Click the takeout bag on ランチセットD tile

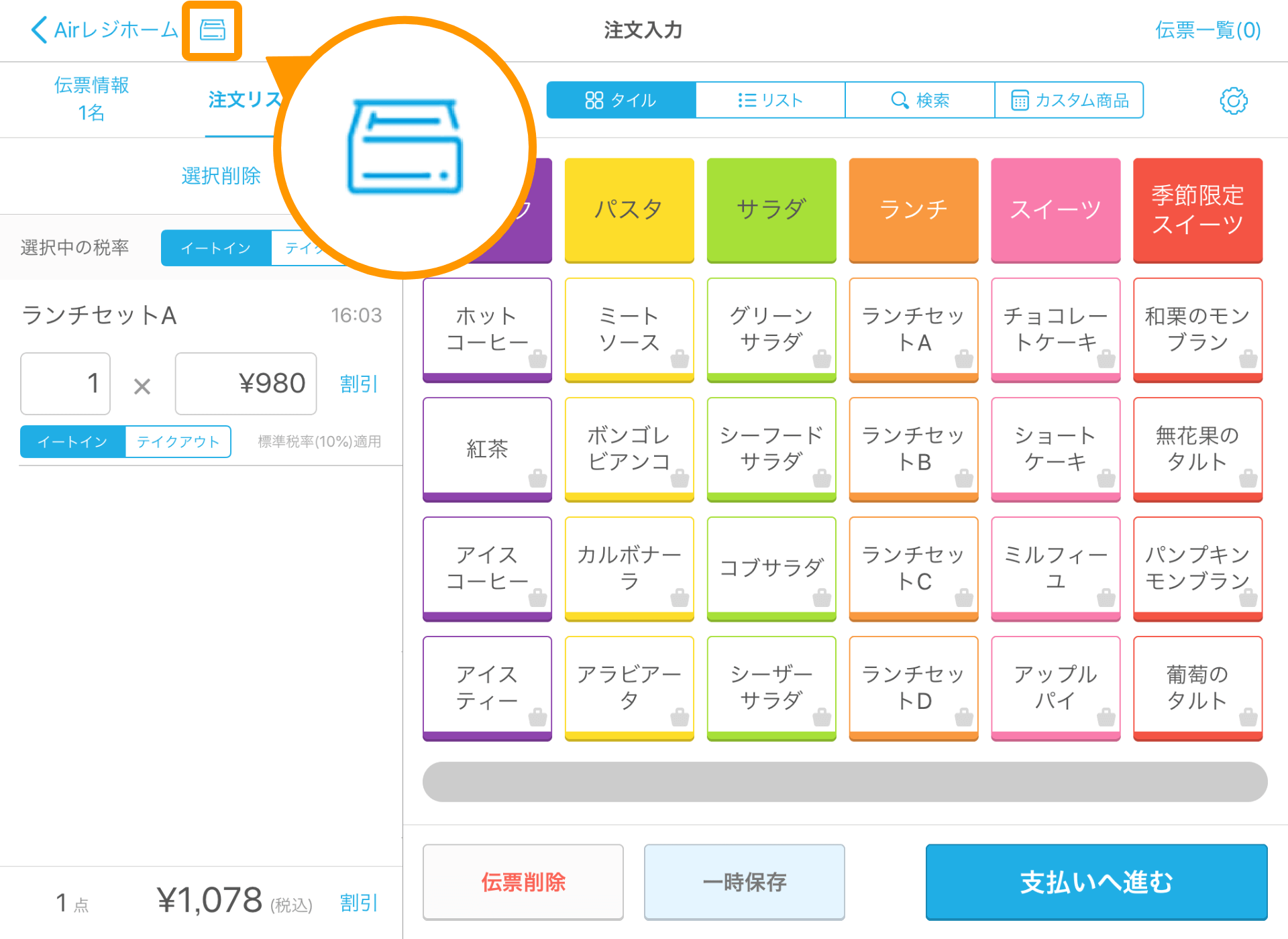964,717
